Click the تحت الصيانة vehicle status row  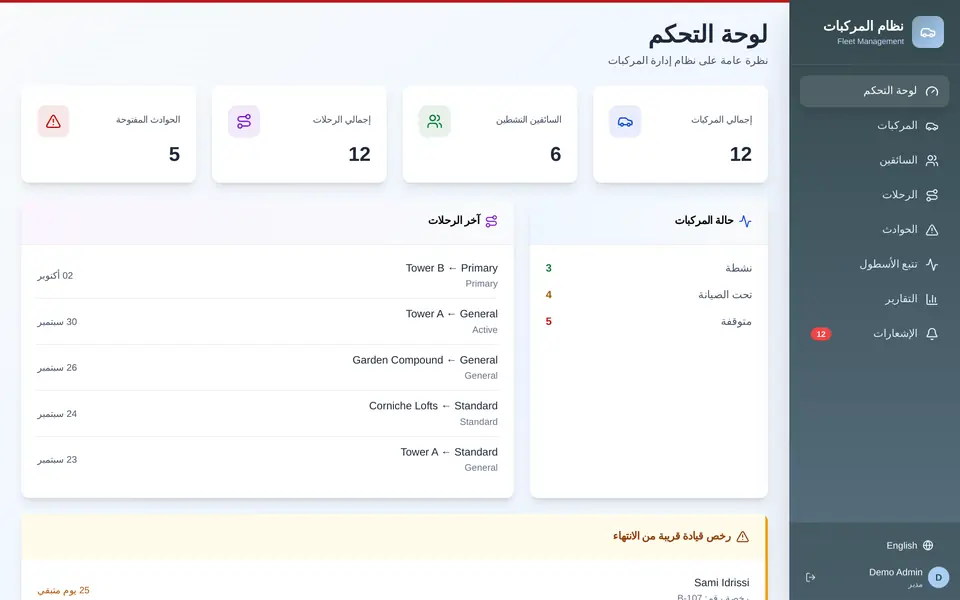pos(648,295)
